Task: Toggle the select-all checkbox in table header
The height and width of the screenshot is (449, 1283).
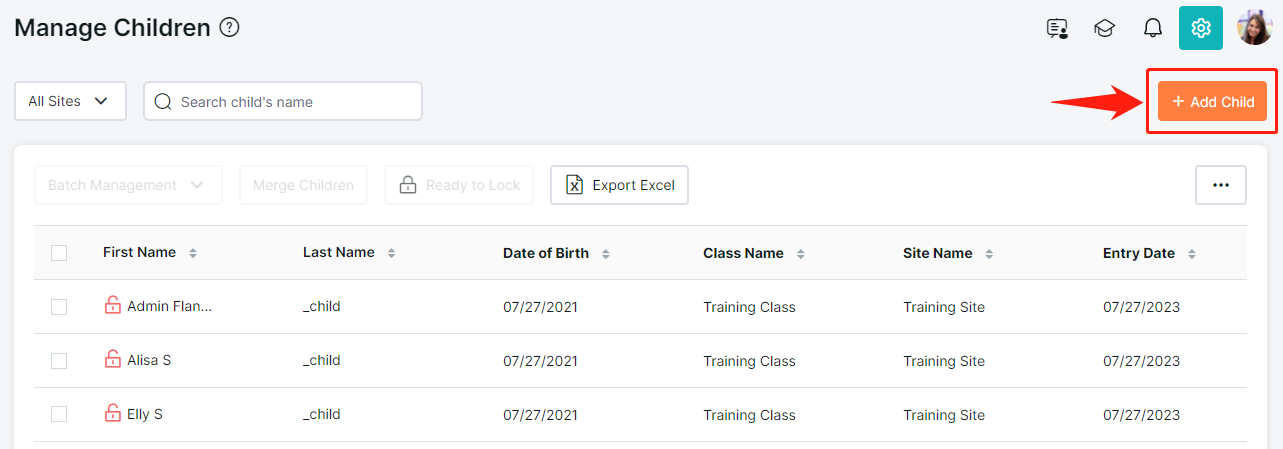Action: (x=59, y=253)
